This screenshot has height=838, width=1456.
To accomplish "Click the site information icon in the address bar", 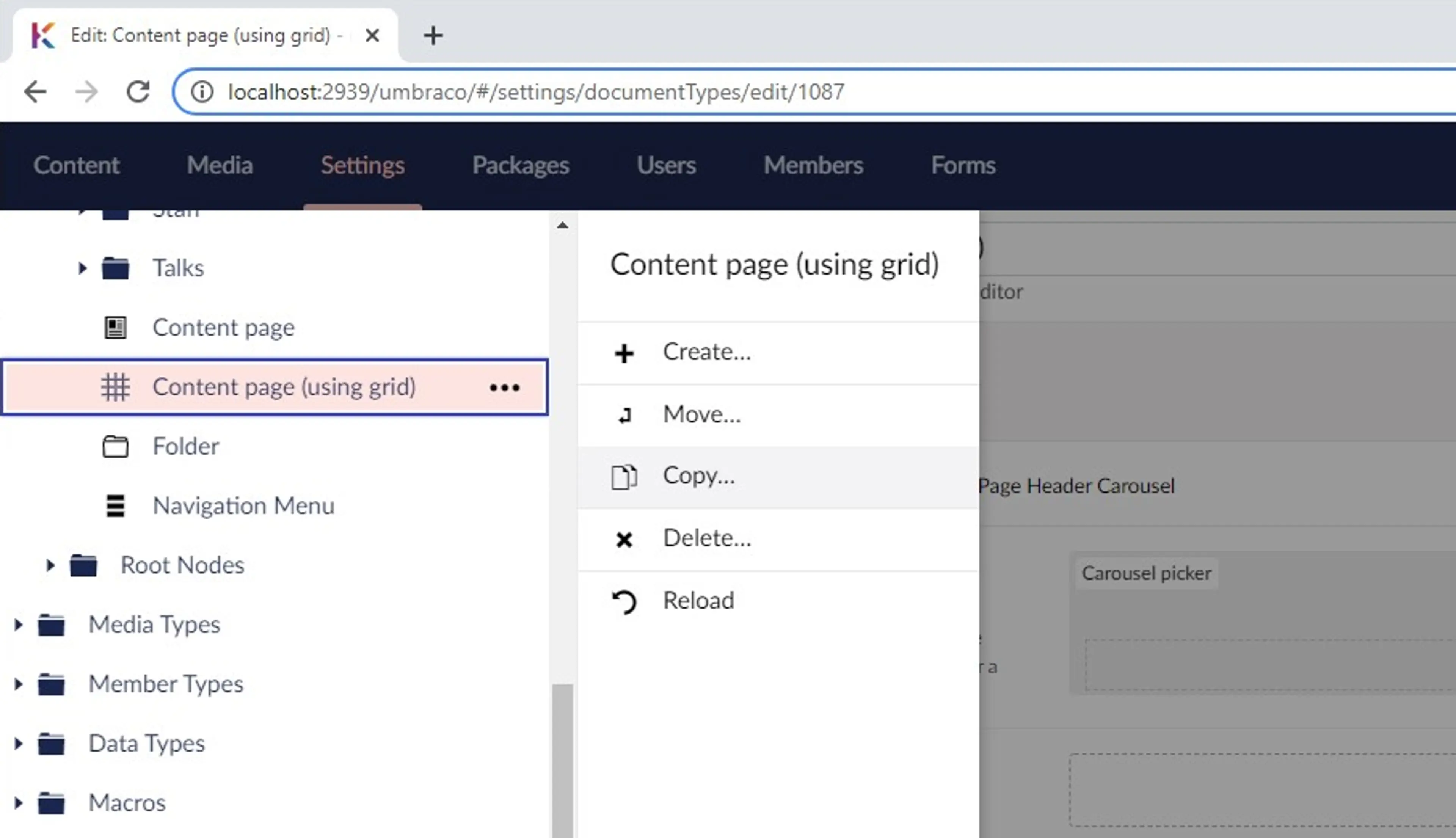I will pyautogui.click(x=201, y=91).
